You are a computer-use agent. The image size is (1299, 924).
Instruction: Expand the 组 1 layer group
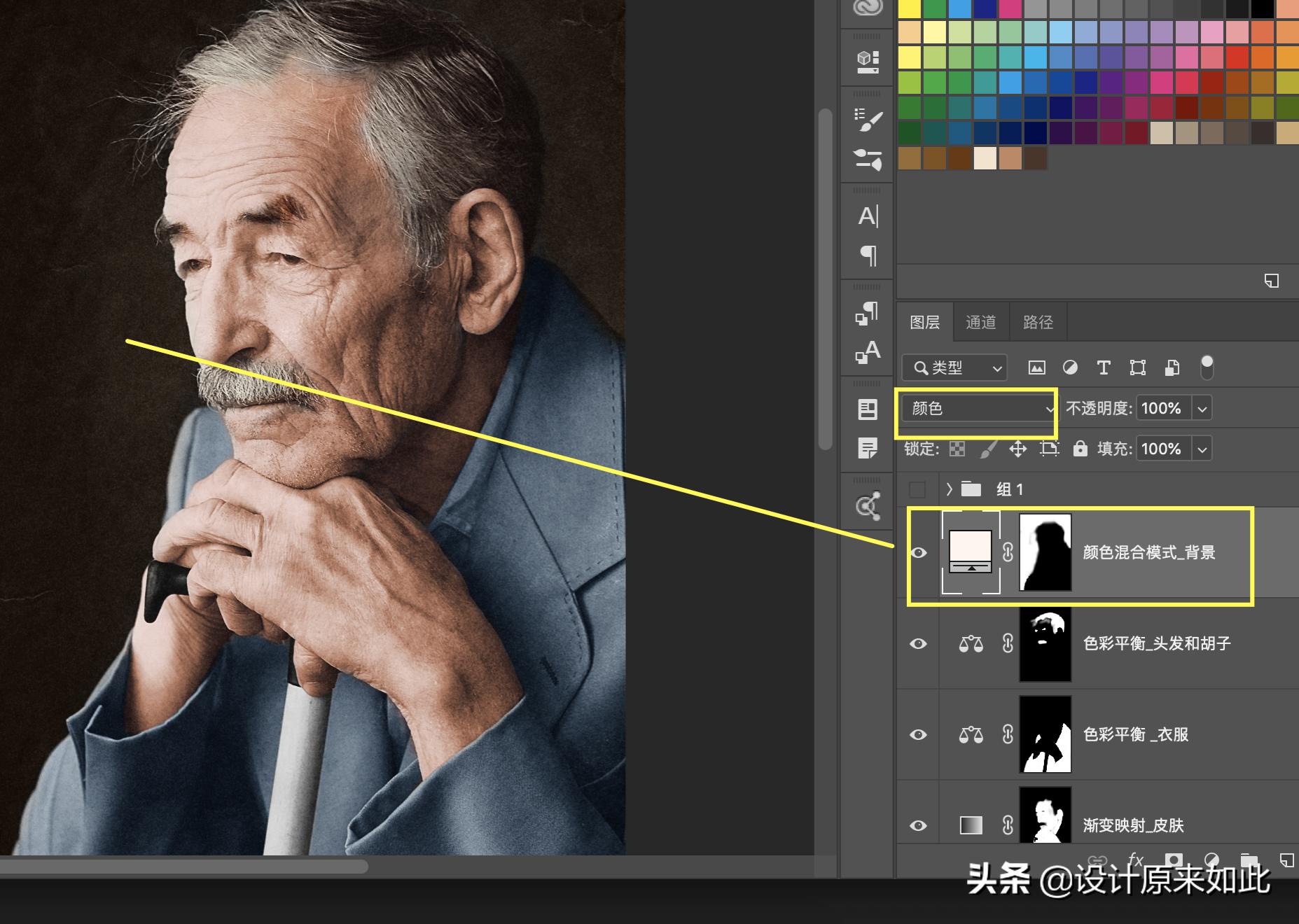[x=949, y=489]
